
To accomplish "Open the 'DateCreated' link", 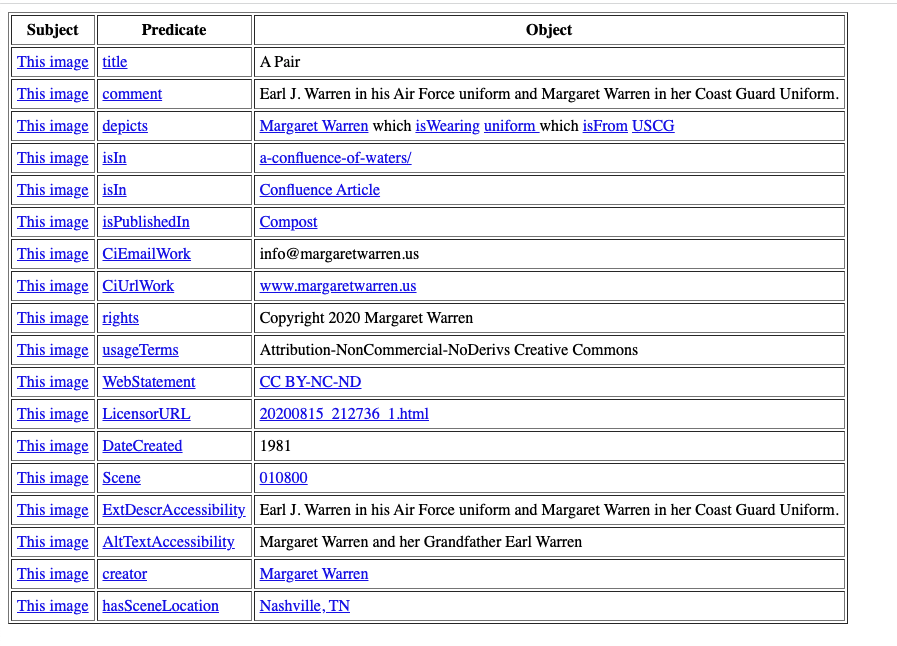I will point(142,446).
